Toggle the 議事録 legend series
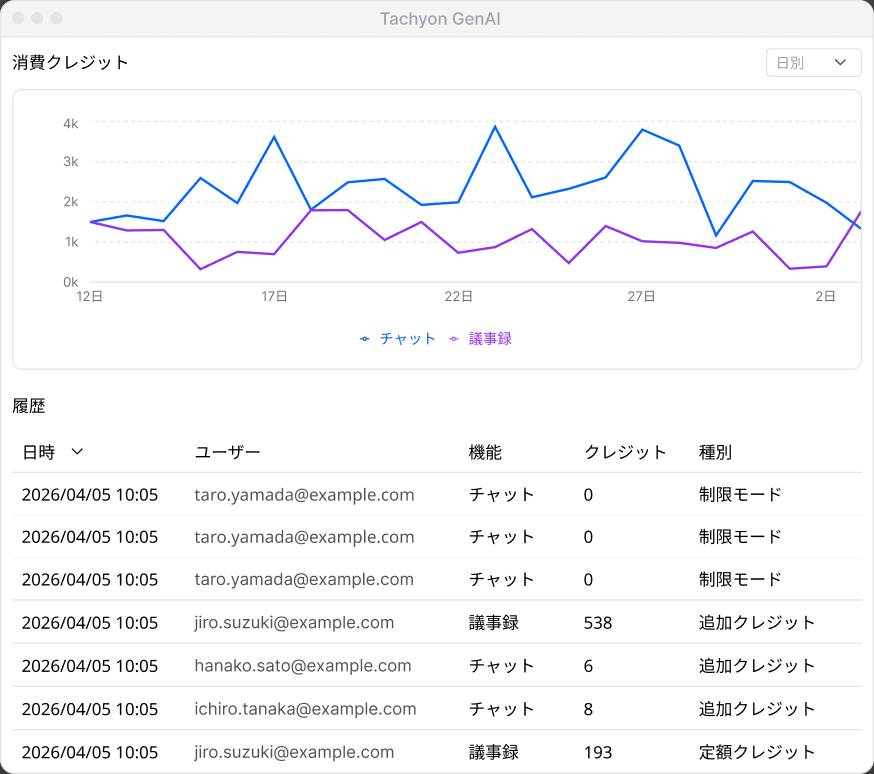This screenshot has height=774, width=874. tap(480, 338)
